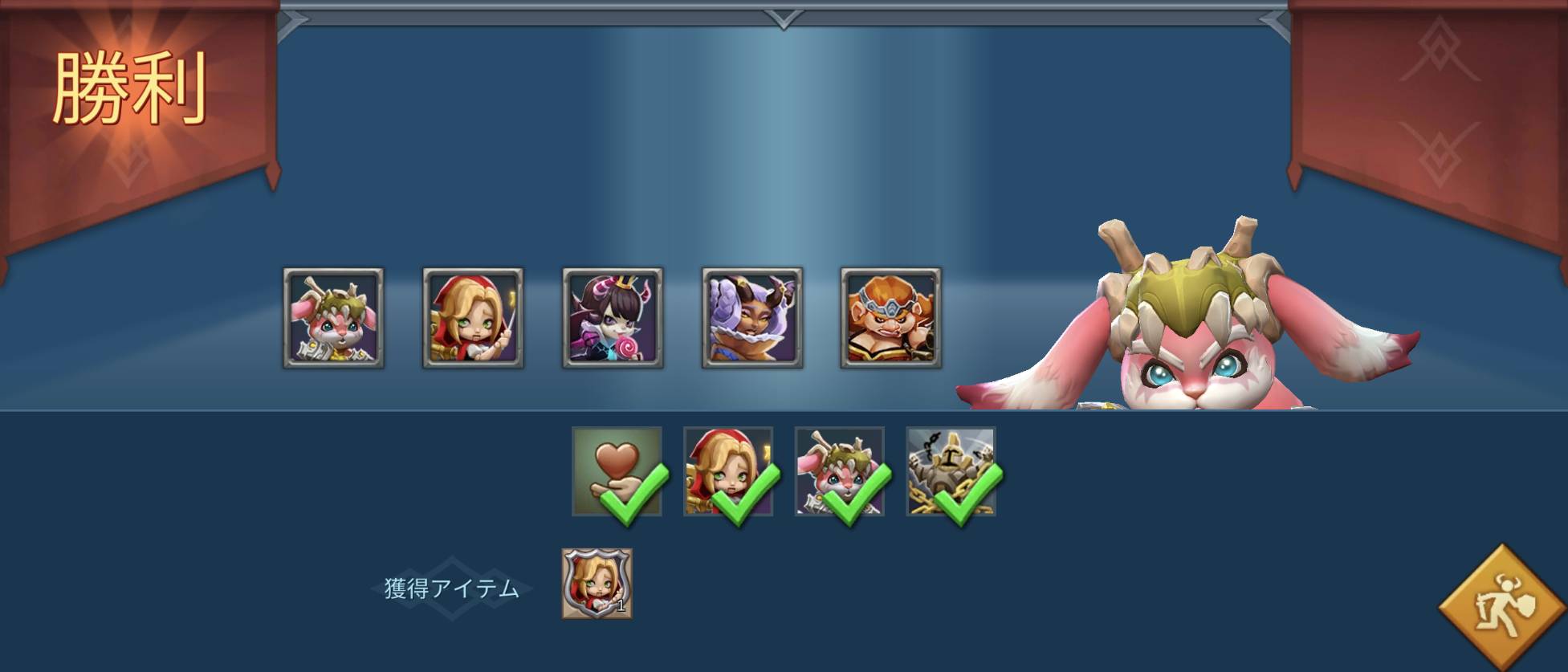Tap the 勝利 victory banner

point(130,88)
